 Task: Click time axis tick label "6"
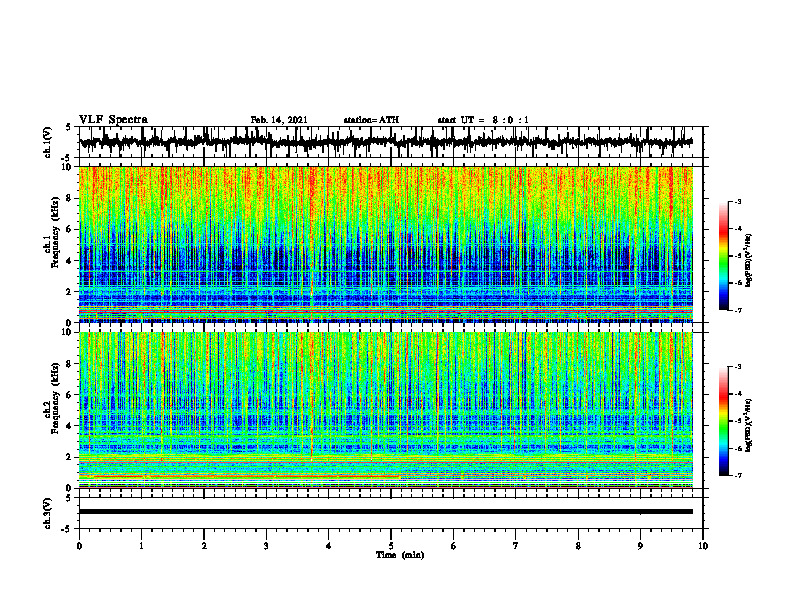pos(454,546)
